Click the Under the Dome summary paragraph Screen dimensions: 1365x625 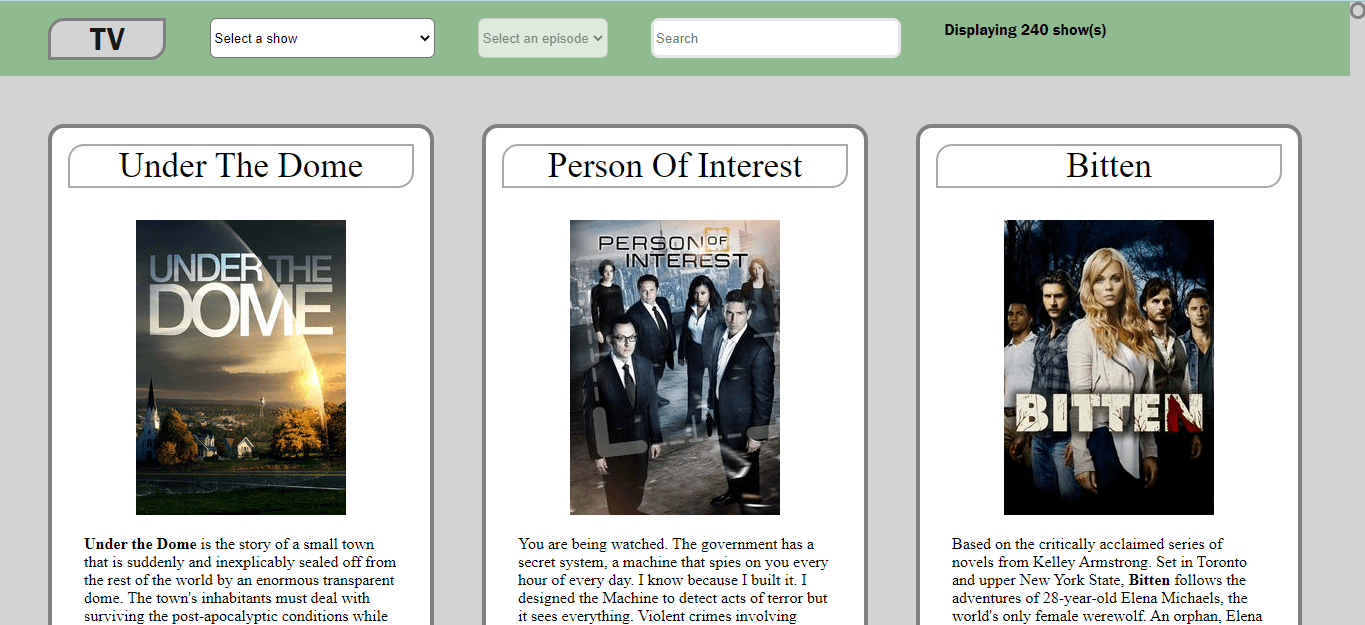pyautogui.click(x=241, y=580)
